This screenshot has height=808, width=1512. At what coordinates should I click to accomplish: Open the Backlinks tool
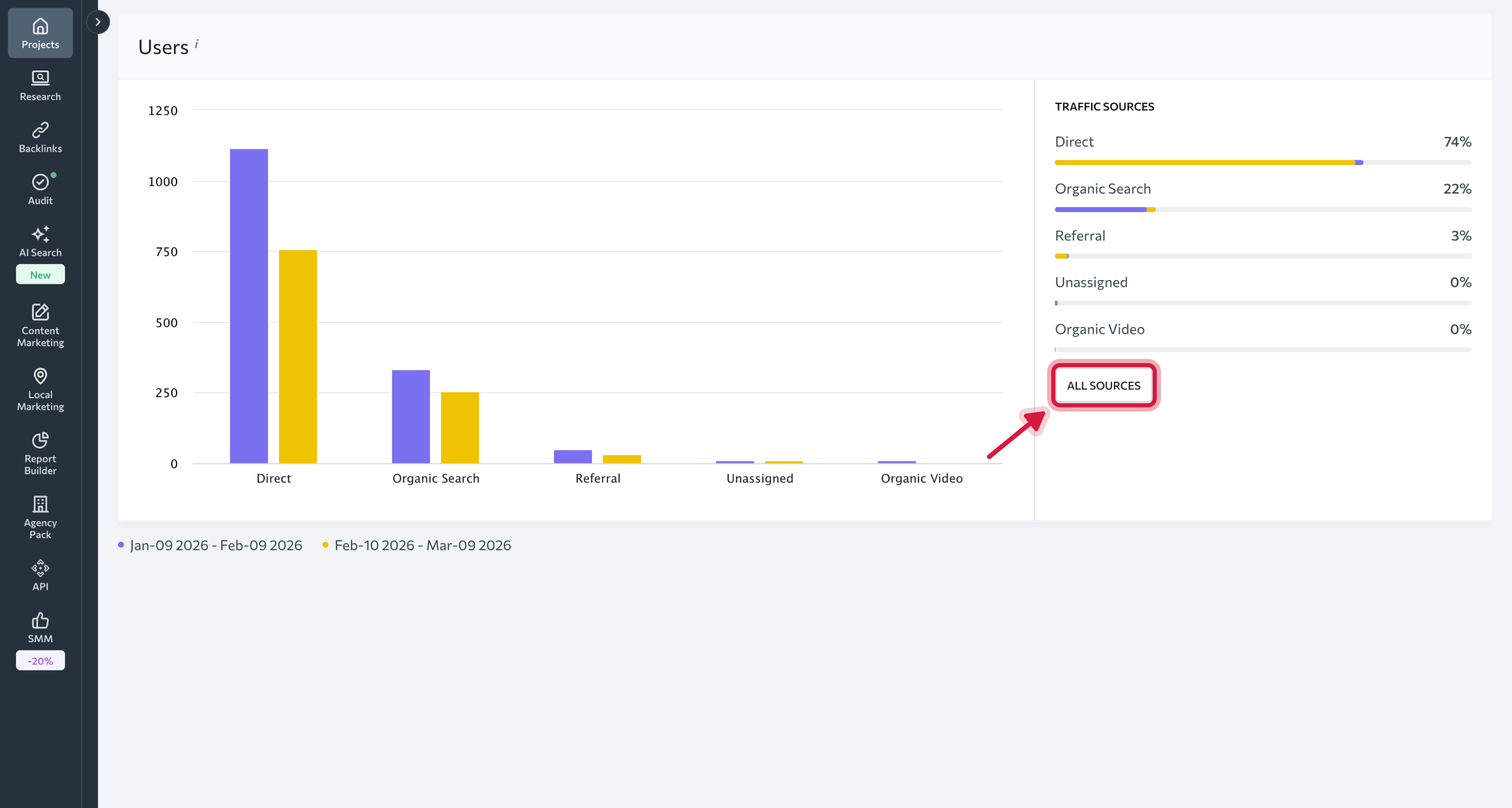pos(40,137)
